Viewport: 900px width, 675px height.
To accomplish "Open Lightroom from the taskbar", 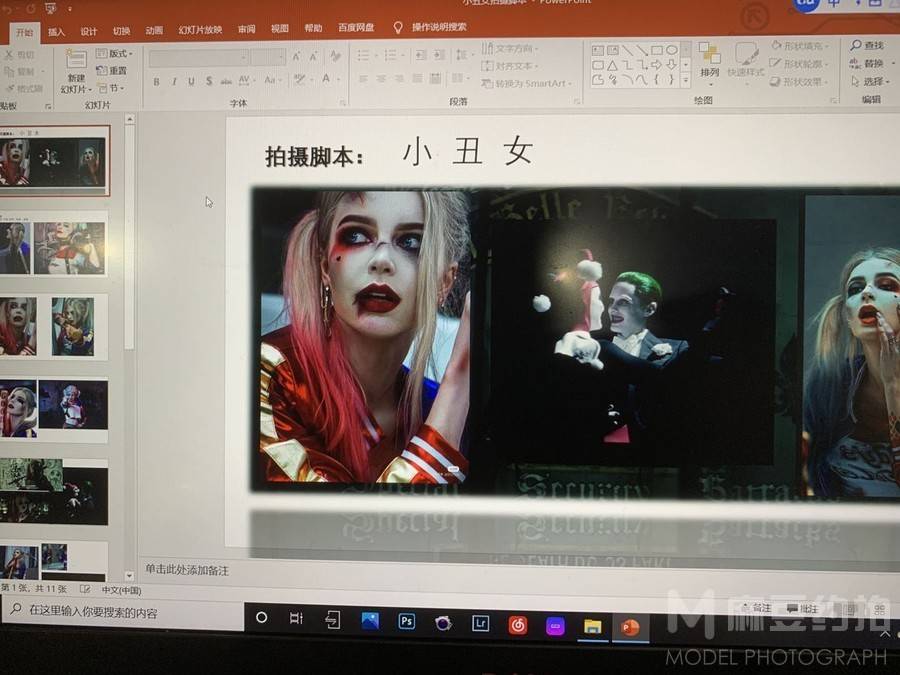I will [x=480, y=622].
